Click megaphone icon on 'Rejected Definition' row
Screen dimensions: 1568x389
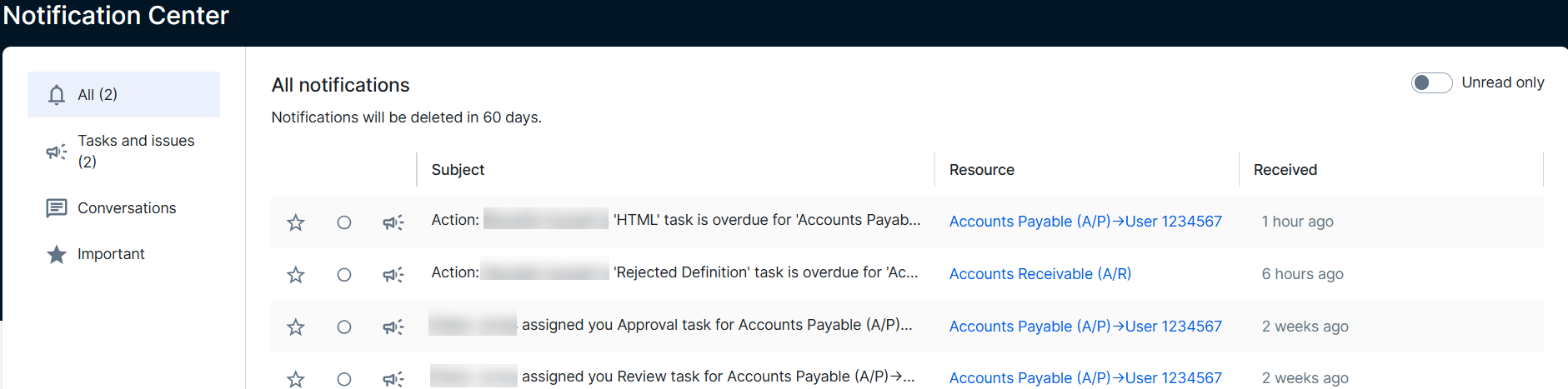[x=393, y=275]
